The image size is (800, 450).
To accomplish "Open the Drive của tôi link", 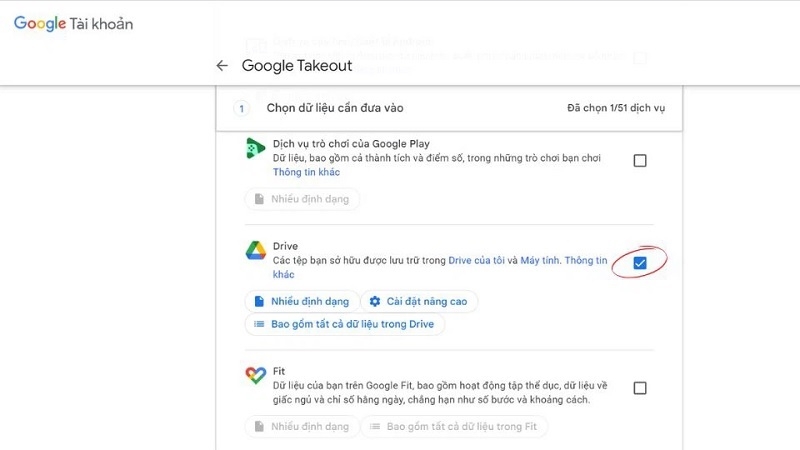I will click(475, 260).
